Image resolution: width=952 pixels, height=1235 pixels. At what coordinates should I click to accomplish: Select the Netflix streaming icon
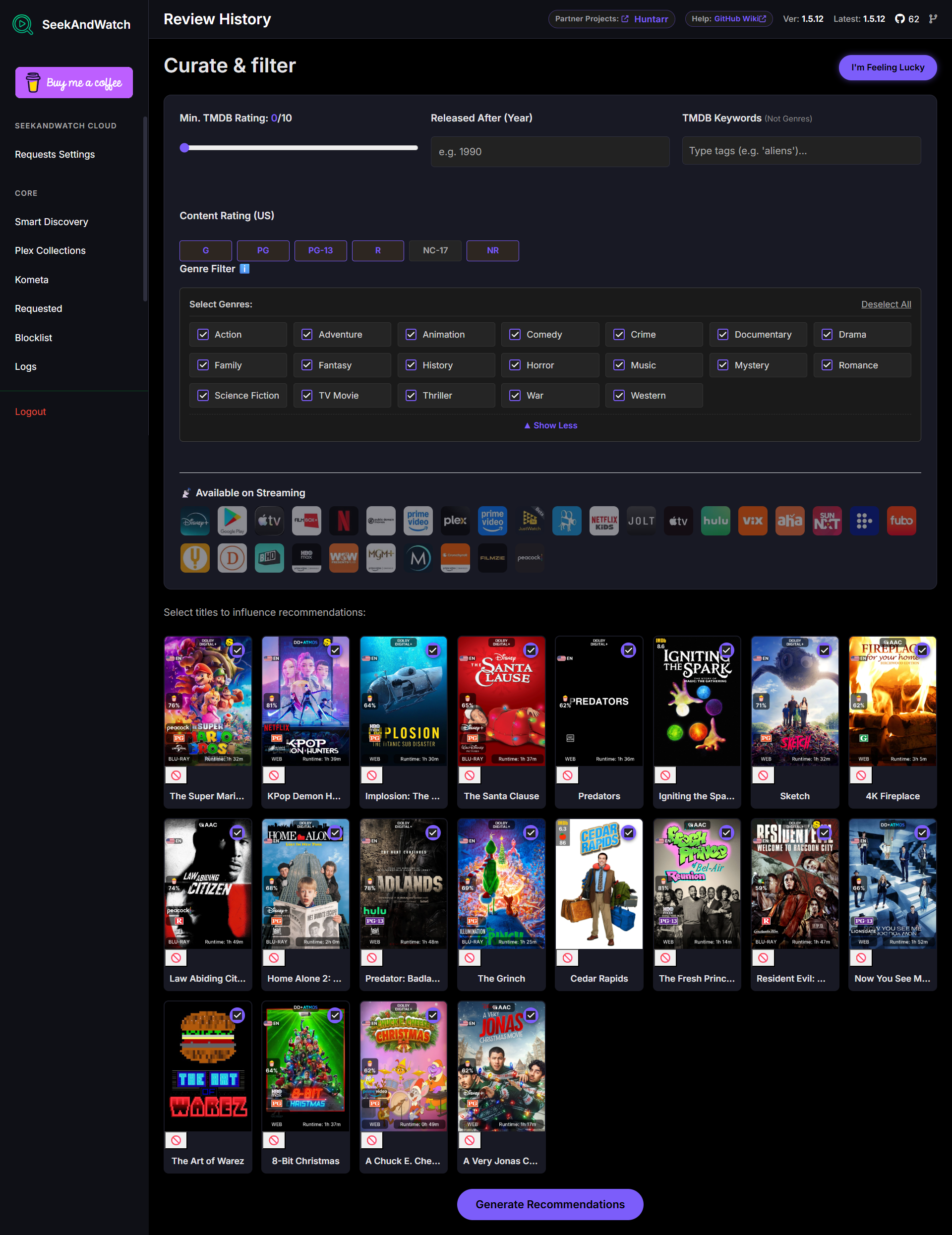[x=343, y=521]
